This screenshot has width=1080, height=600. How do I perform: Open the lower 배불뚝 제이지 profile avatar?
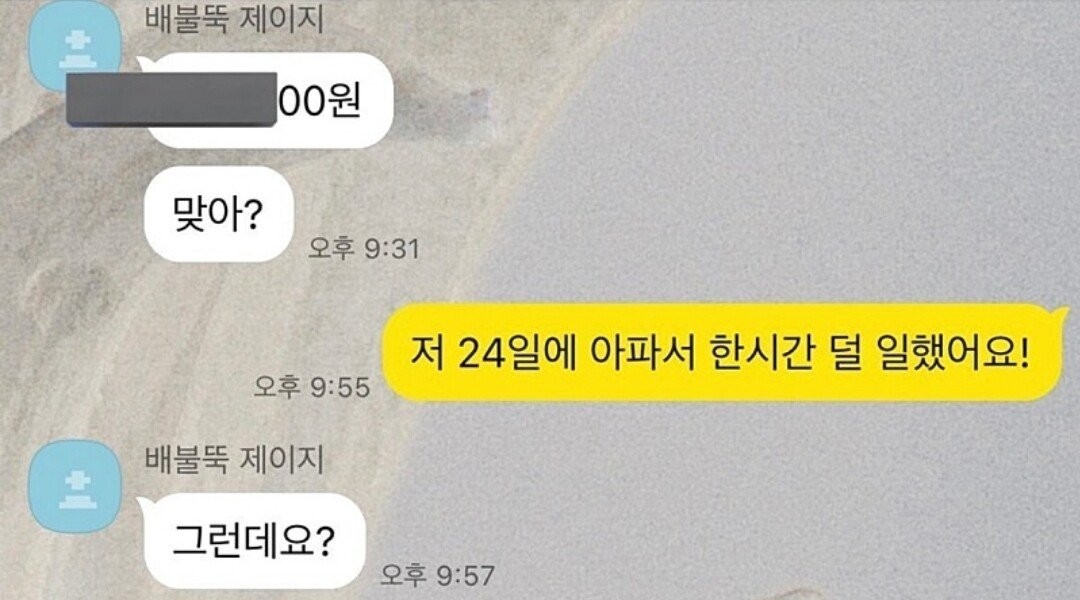74,486
